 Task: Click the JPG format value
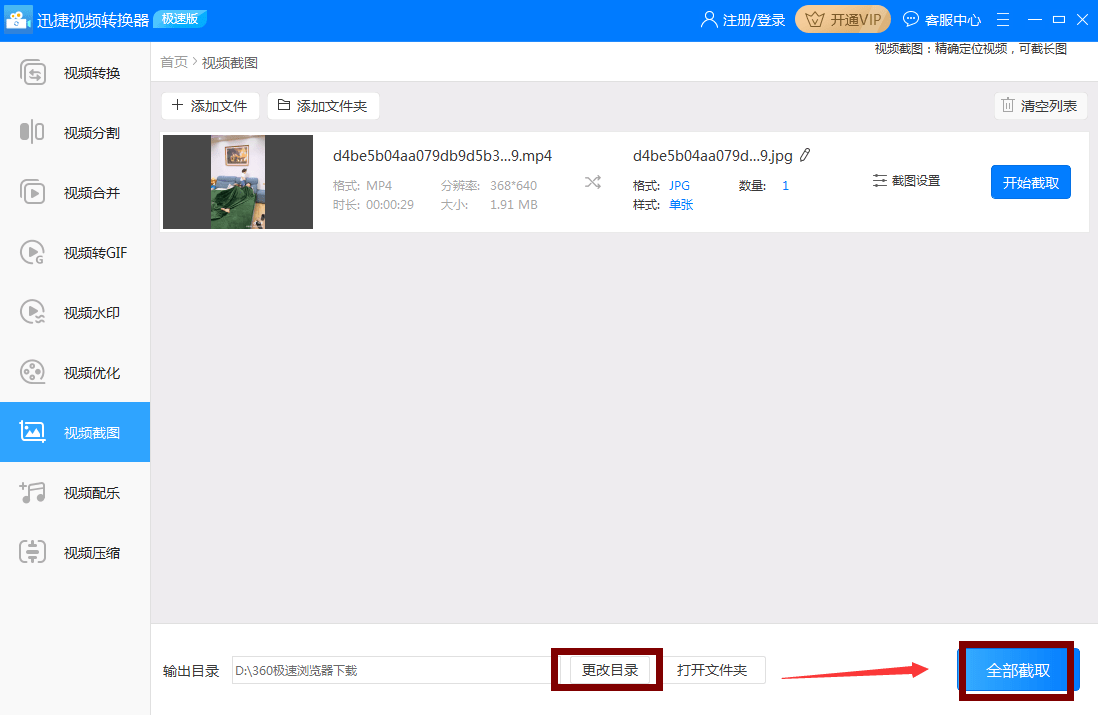click(x=679, y=186)
